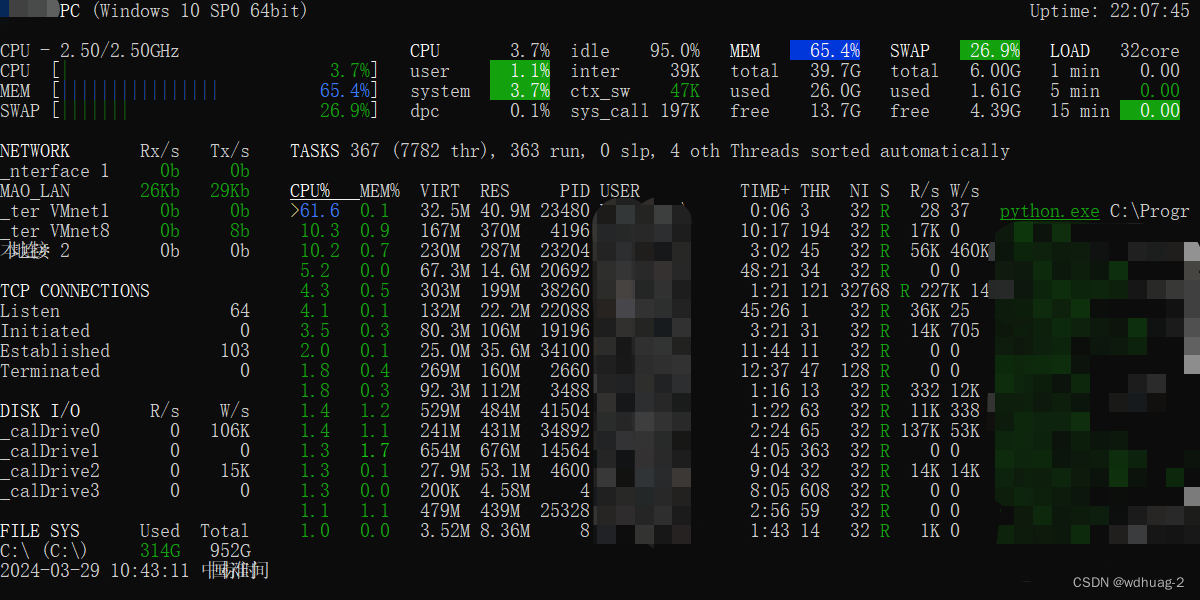Collapse the NETWORK section

[35, 150]
